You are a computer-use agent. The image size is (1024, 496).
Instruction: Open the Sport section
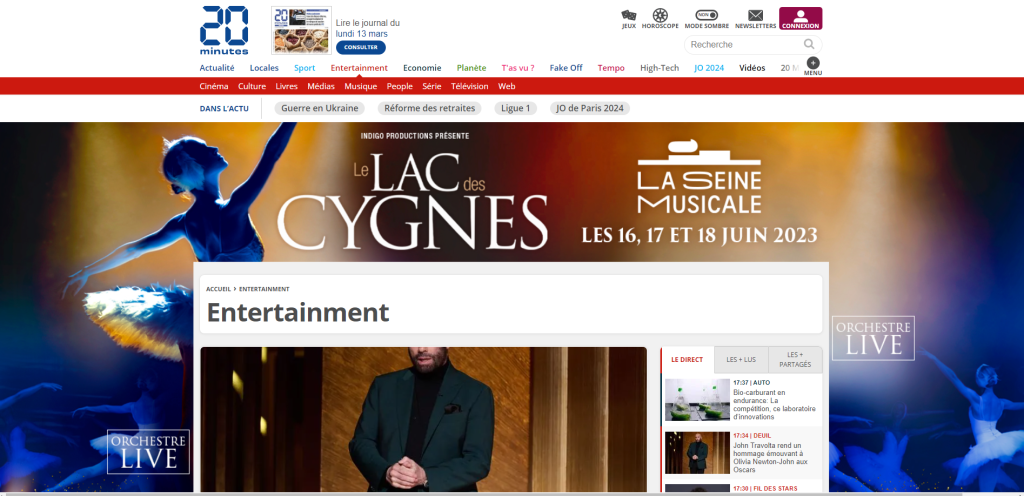point(304,68)
